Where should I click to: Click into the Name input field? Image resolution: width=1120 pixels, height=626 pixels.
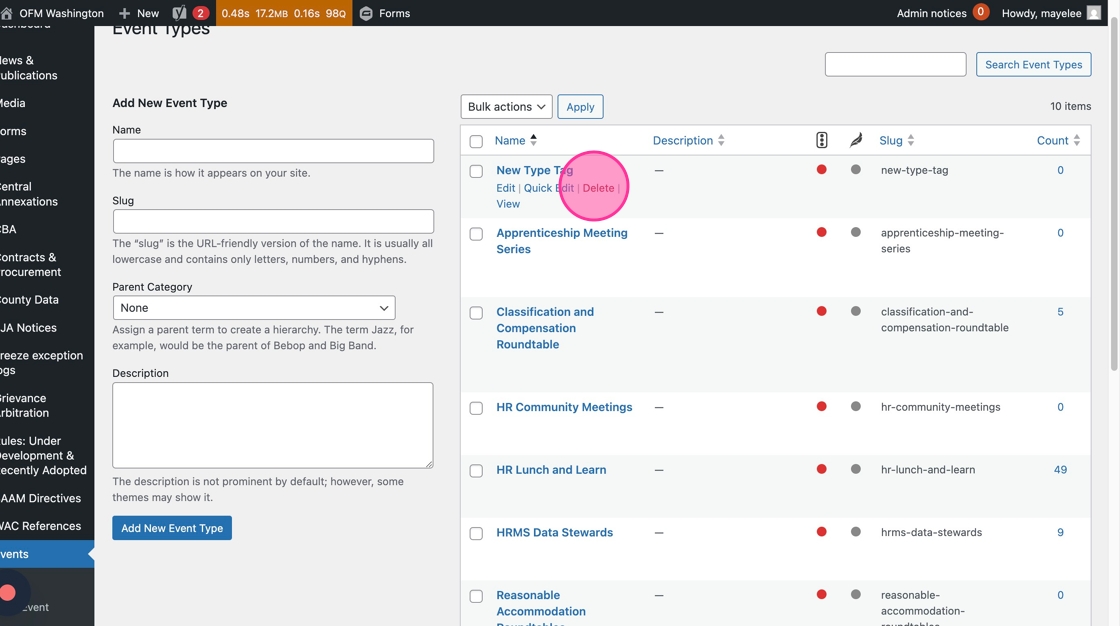[x=273, y=151]
